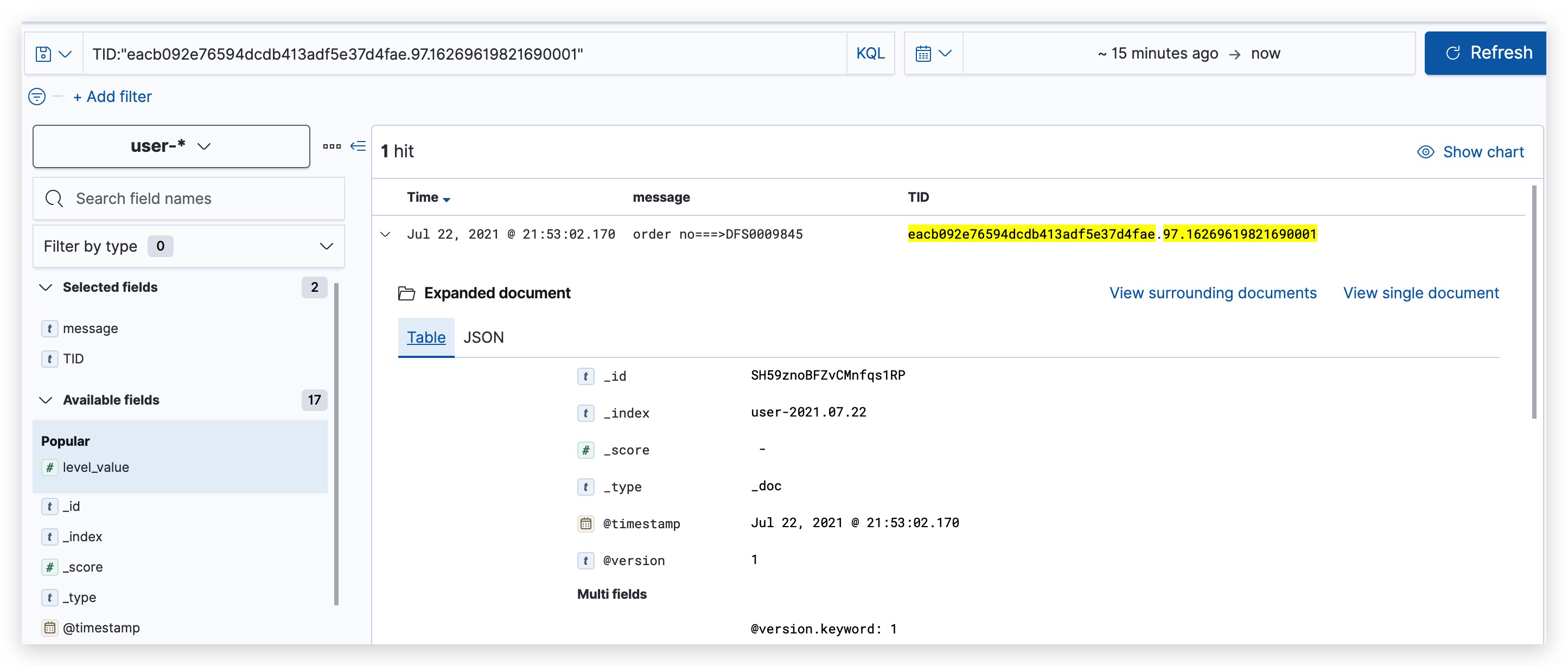Click the search magnifier icon in field search

[x=54, y=198]
